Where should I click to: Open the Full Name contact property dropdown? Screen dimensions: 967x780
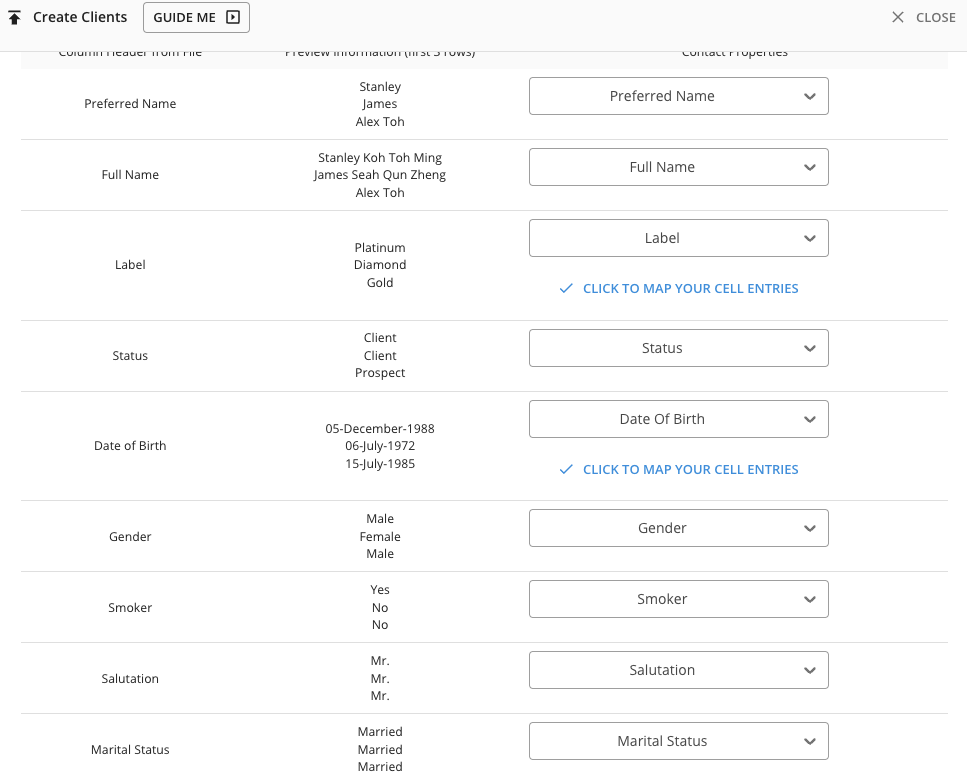(678, 167)
